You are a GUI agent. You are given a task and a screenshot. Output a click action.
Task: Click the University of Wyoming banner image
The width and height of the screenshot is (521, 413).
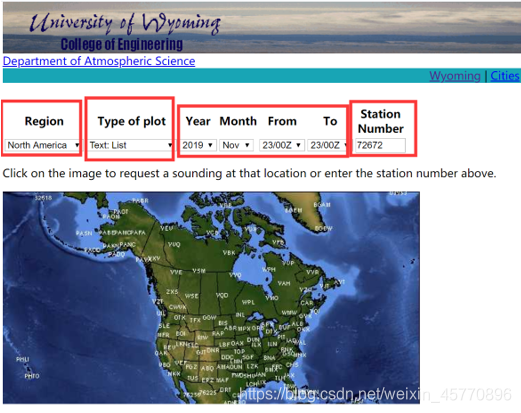(x=262, y=27)
